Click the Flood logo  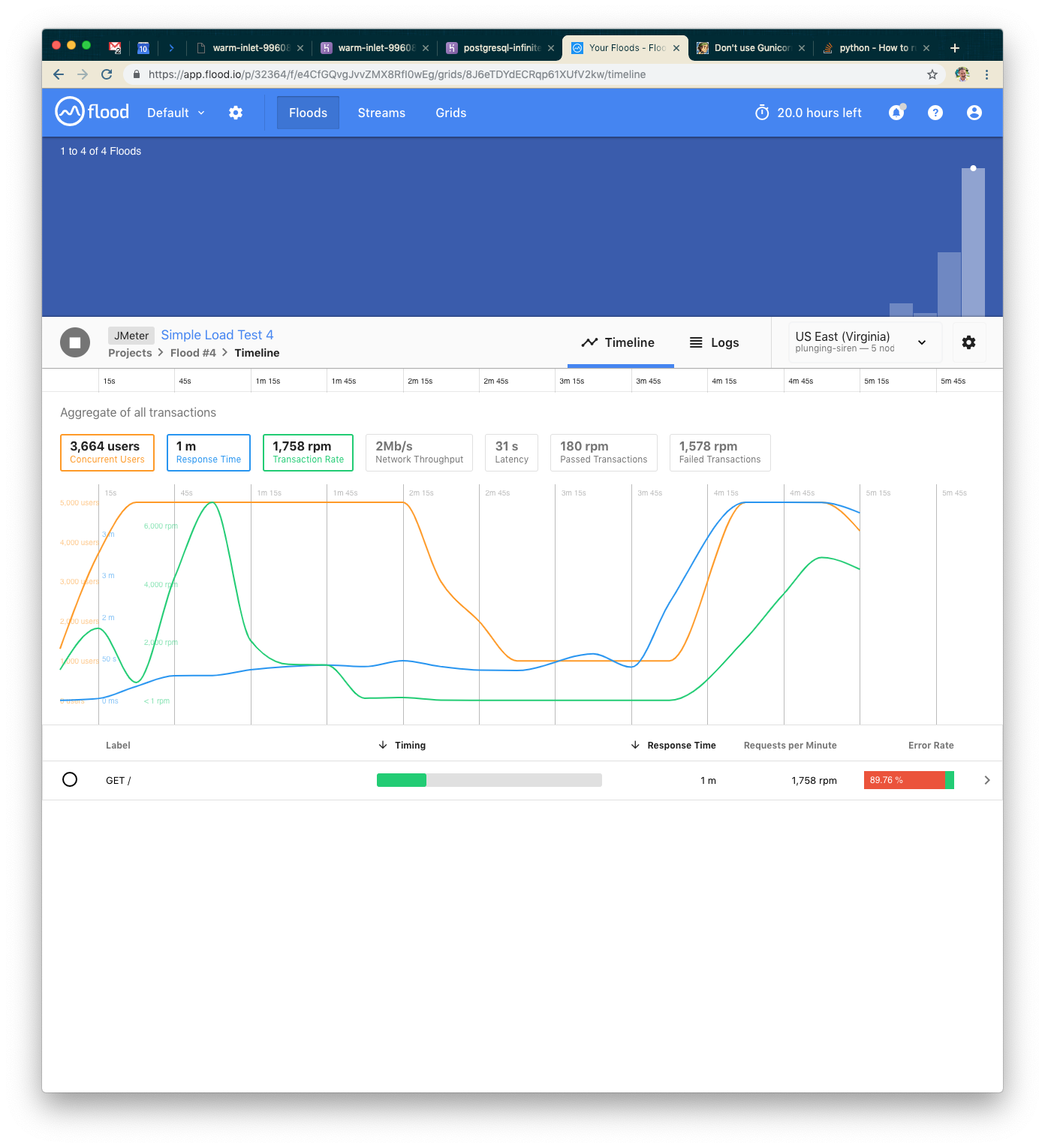point(92,112)
